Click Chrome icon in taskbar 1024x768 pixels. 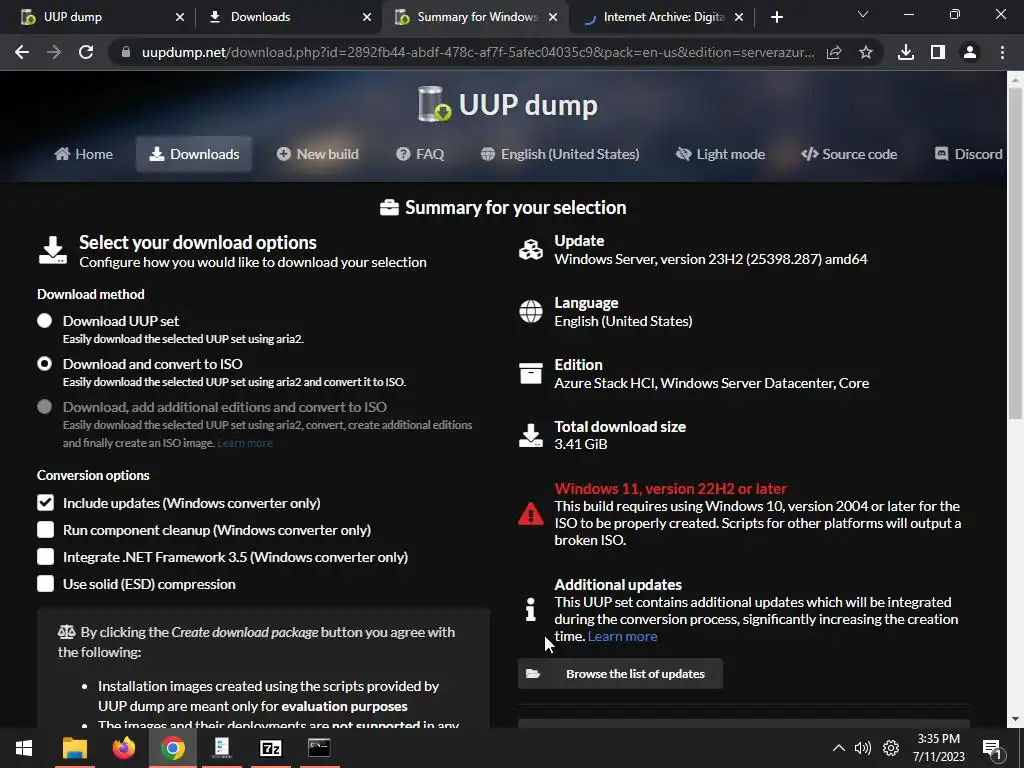point(172,748)
